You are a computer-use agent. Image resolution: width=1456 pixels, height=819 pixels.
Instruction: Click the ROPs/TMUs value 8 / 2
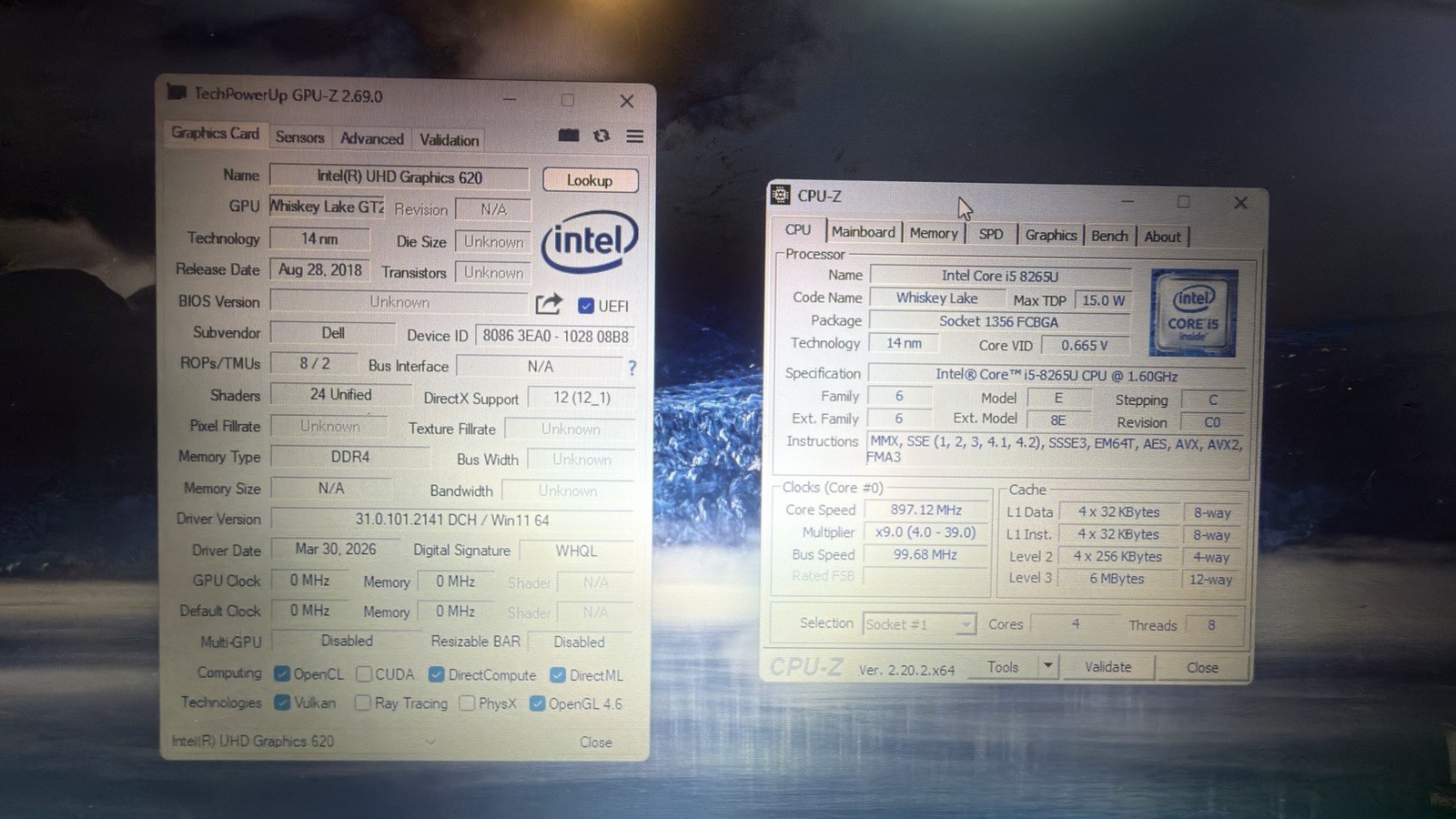click(x=315, y=363)
